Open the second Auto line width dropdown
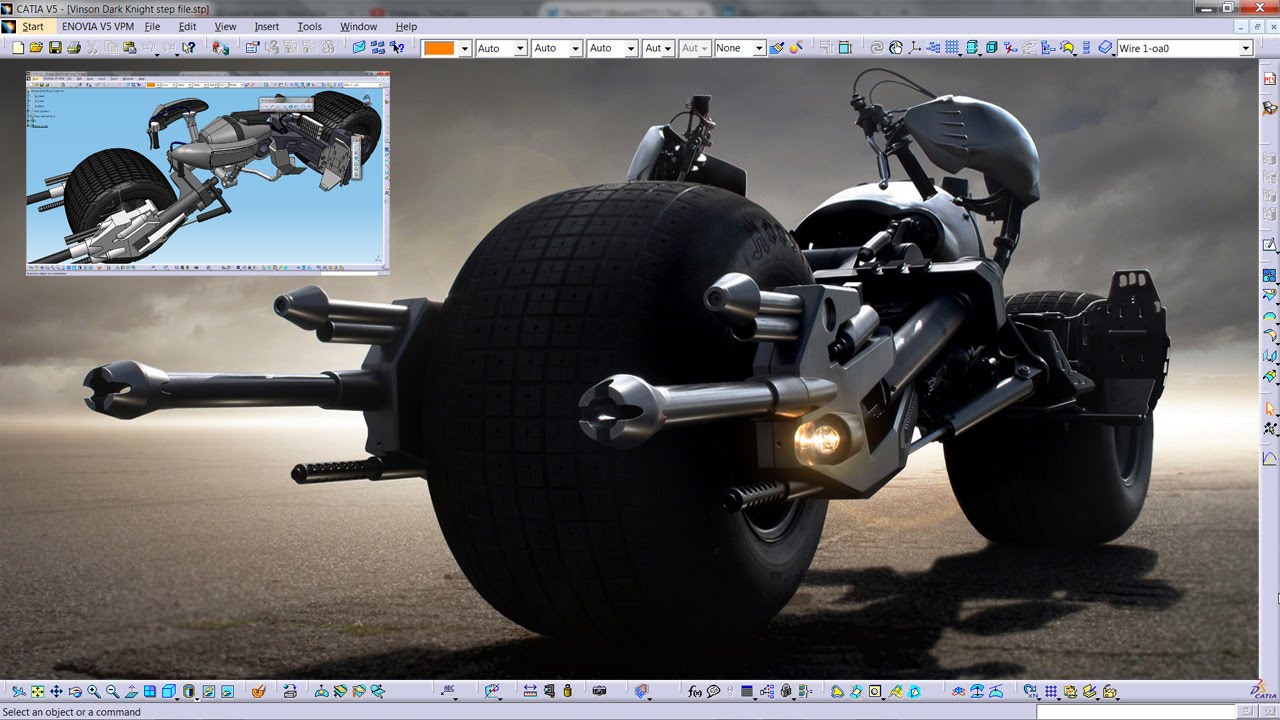Image resolution: width=1280 pixels, height=720 pixels. tap(576, 48)
